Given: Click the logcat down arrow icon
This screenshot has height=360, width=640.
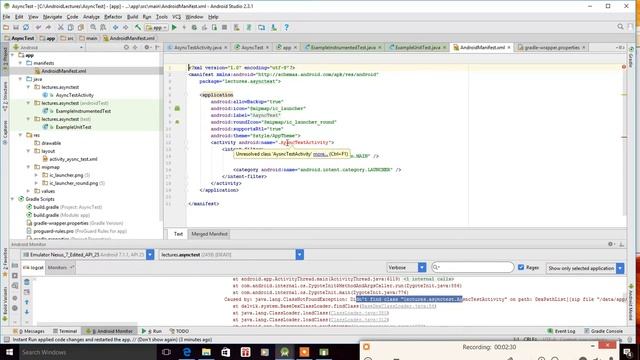Looking at the screenshot, I should point(27,312).
